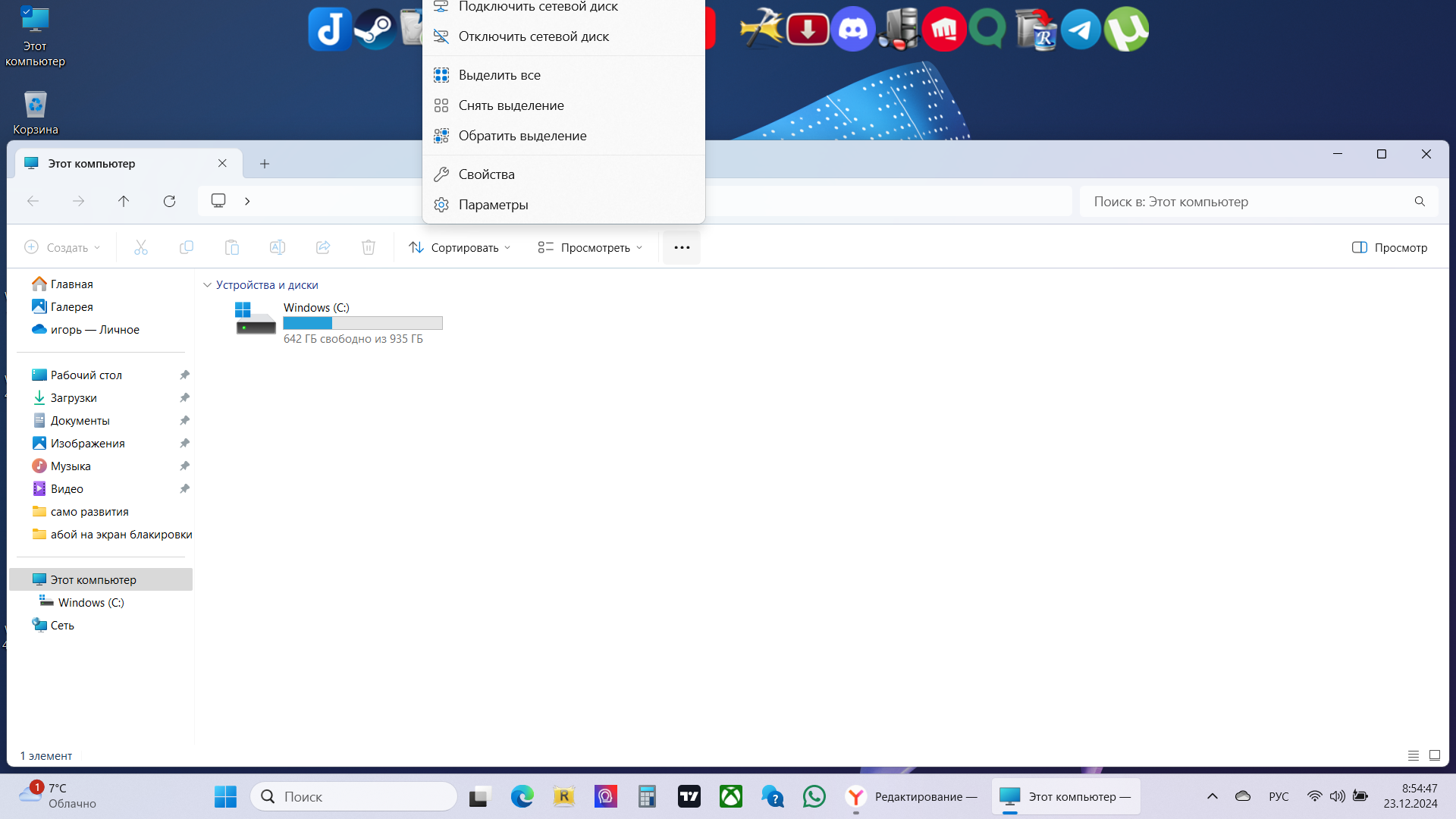Toggle the Preview pane button
Screen dimensions: 1456x819
1389,247
